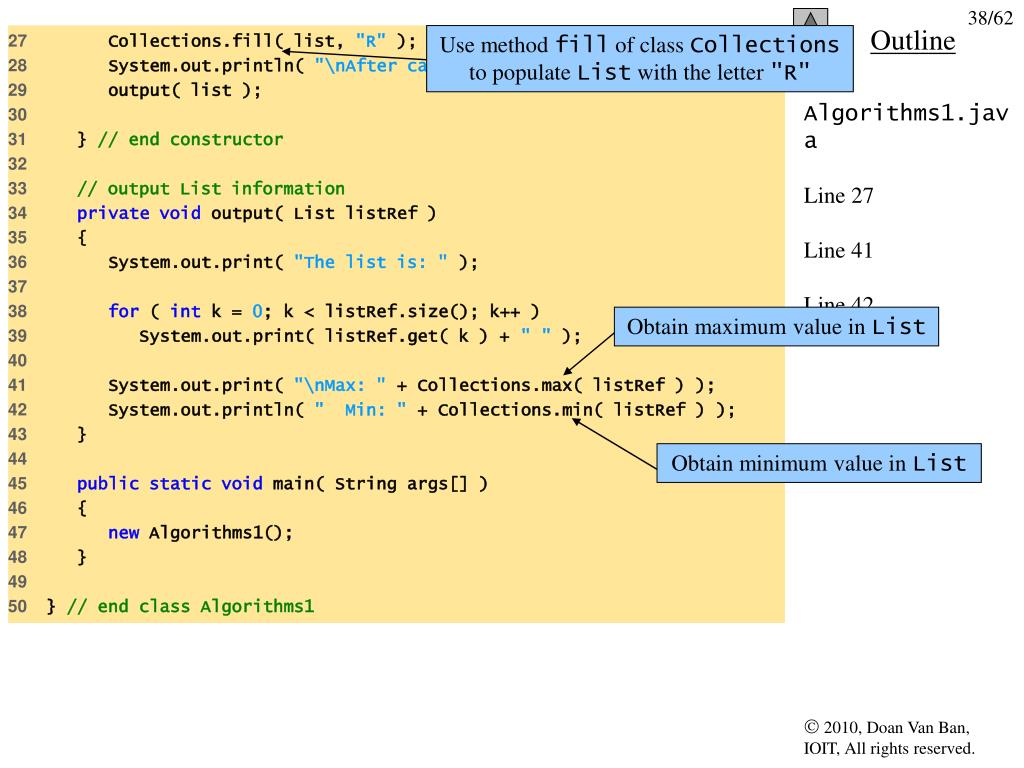Viewport: 1024px width, 768px height.
Task: Click the copyright notice '2010, Doan Van Ban'
Action: 887,727
